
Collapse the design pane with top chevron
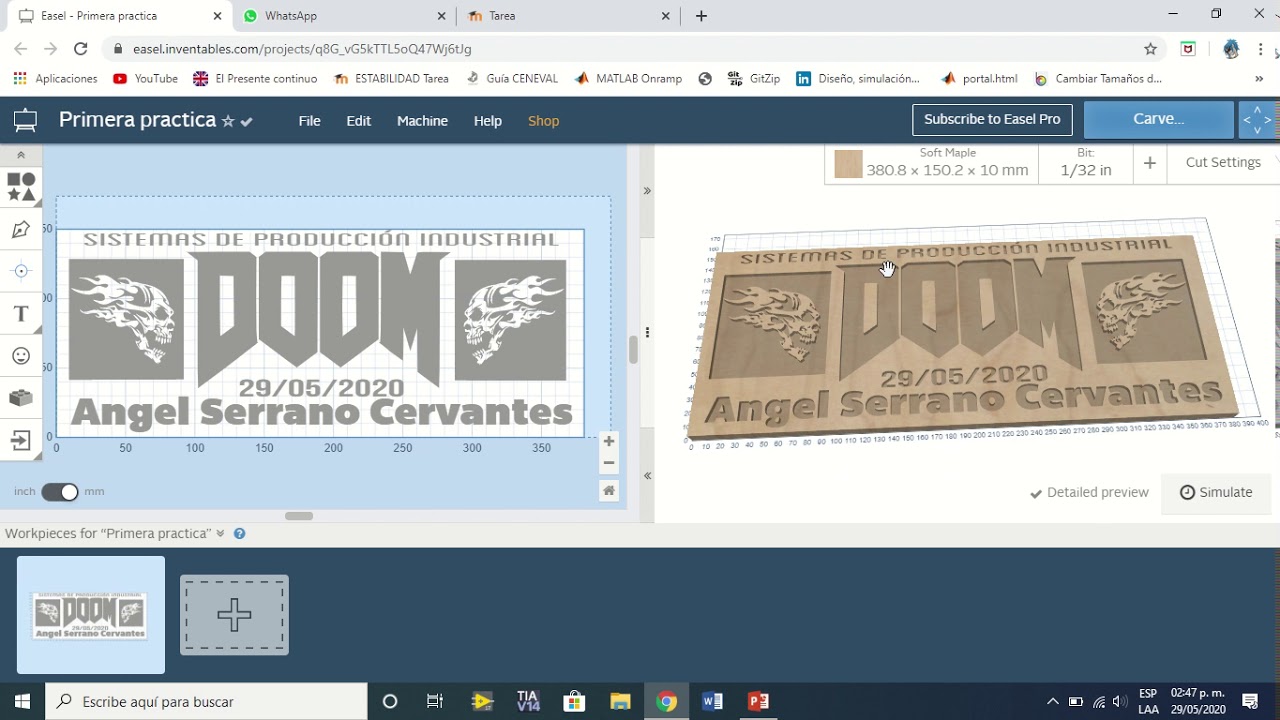point(647,190)
